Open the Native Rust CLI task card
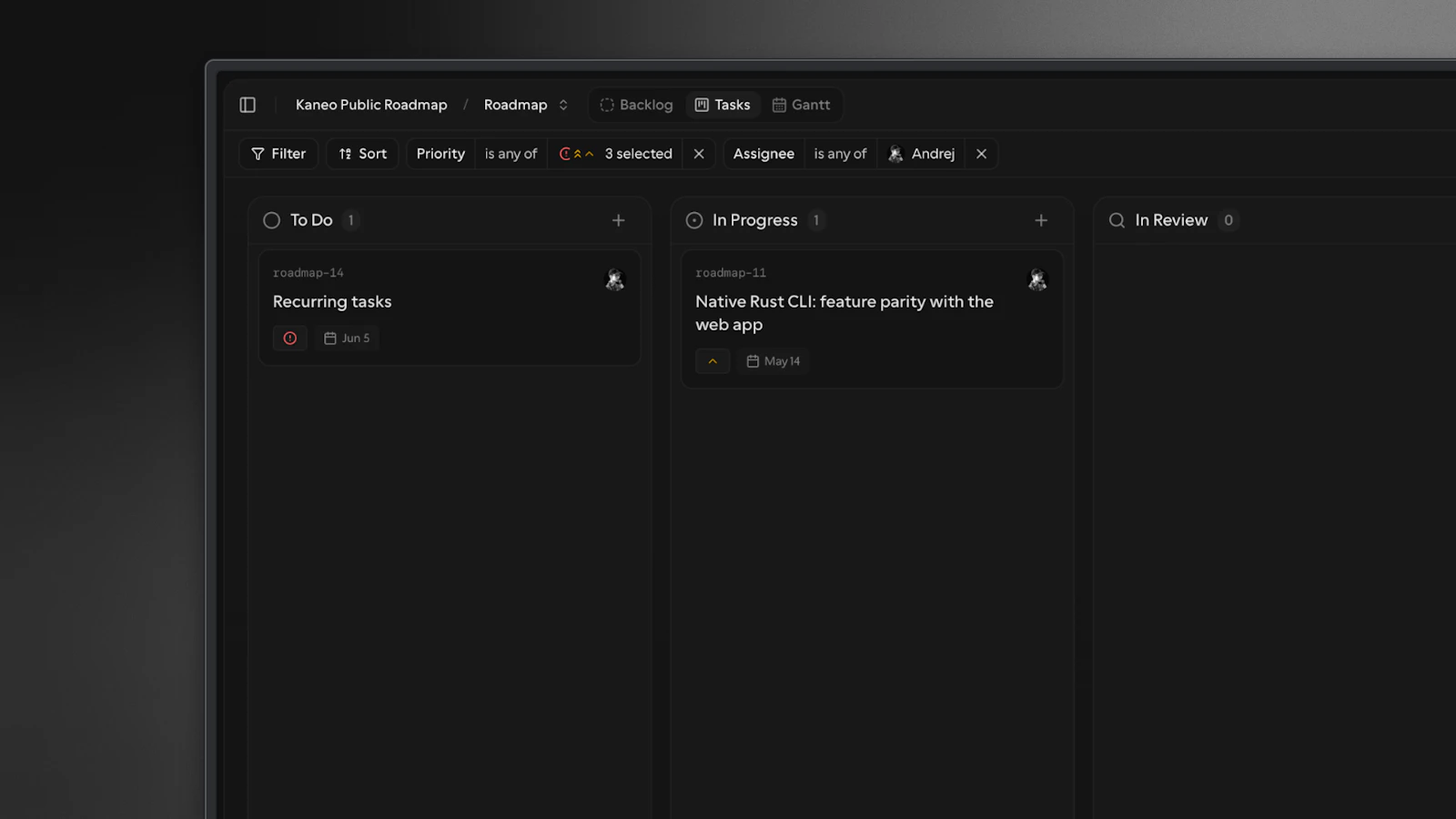This screenshot has width=1456, height=819. tap(872, 319)
